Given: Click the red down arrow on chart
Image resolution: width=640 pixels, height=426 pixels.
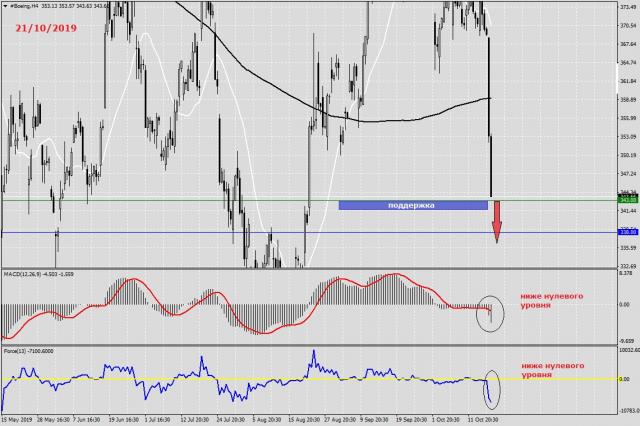Looking at the screenshot, I should click(496, 222).
